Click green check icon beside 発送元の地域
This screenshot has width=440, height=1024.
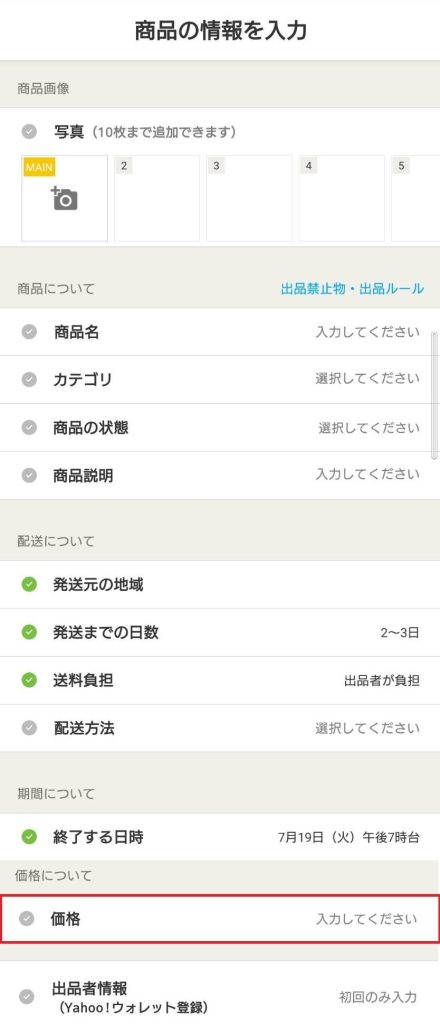point(29,584)
